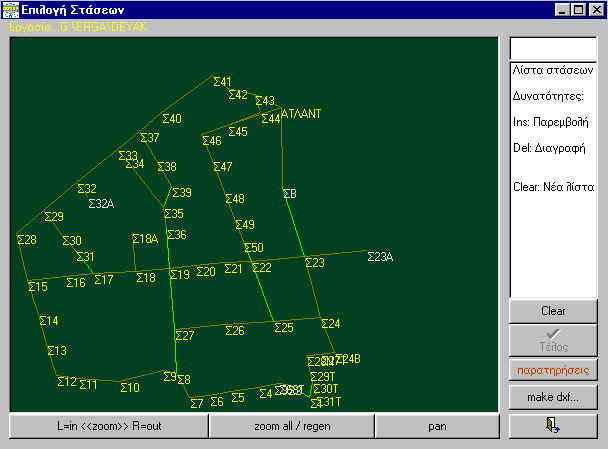608x449 pixels.
Task: Click the make dxf... button
Action: coord(553,398)
